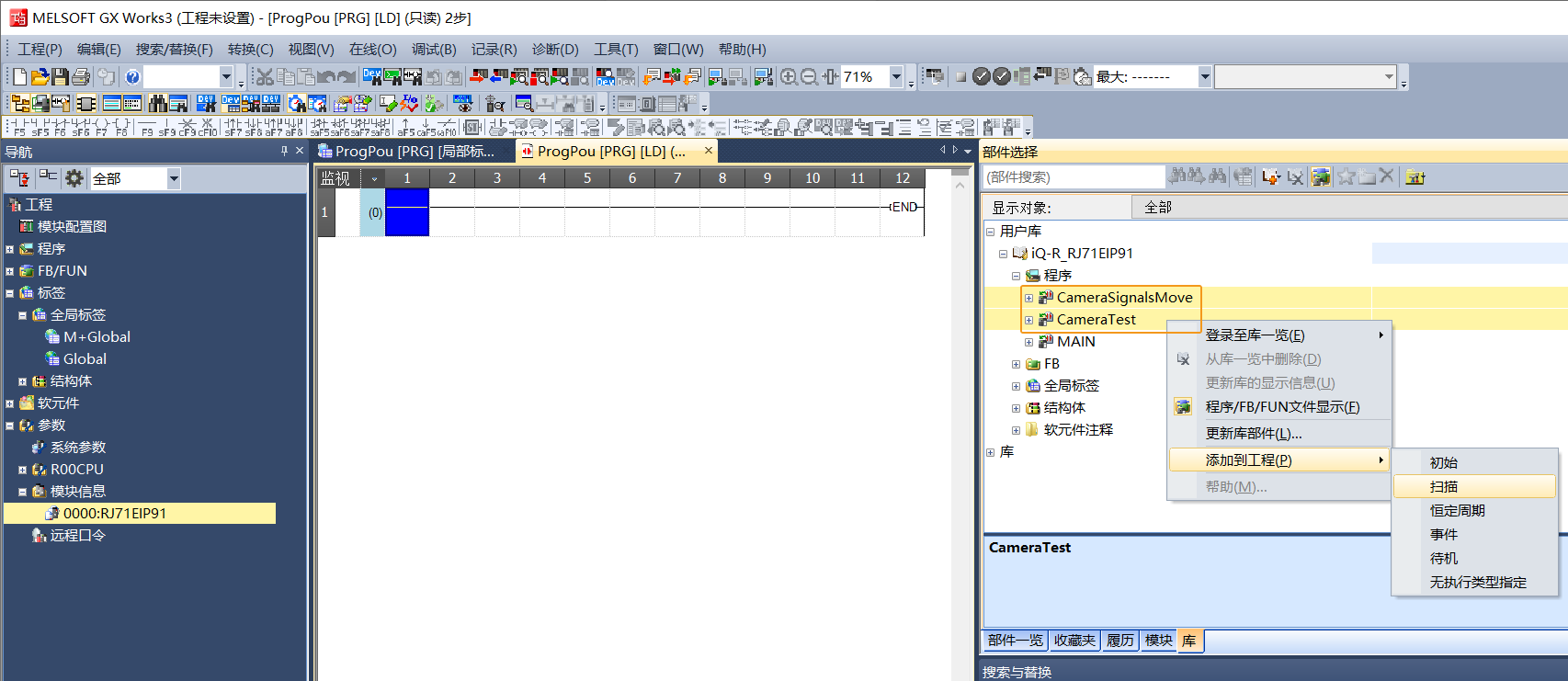
Task: Insert closed contact with F6 ladder icon
Action: (61, 127)
